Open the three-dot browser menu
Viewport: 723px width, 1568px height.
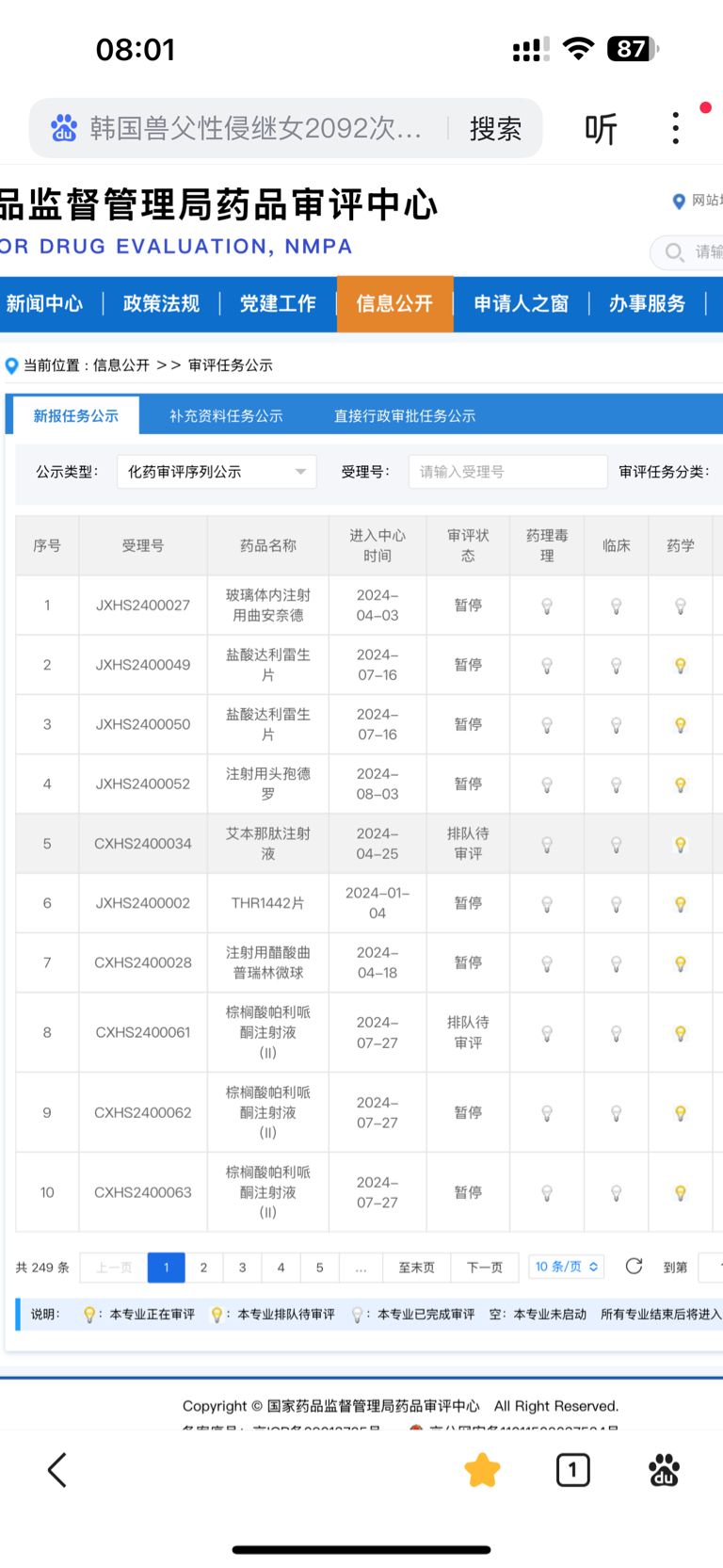pos(676,128)
